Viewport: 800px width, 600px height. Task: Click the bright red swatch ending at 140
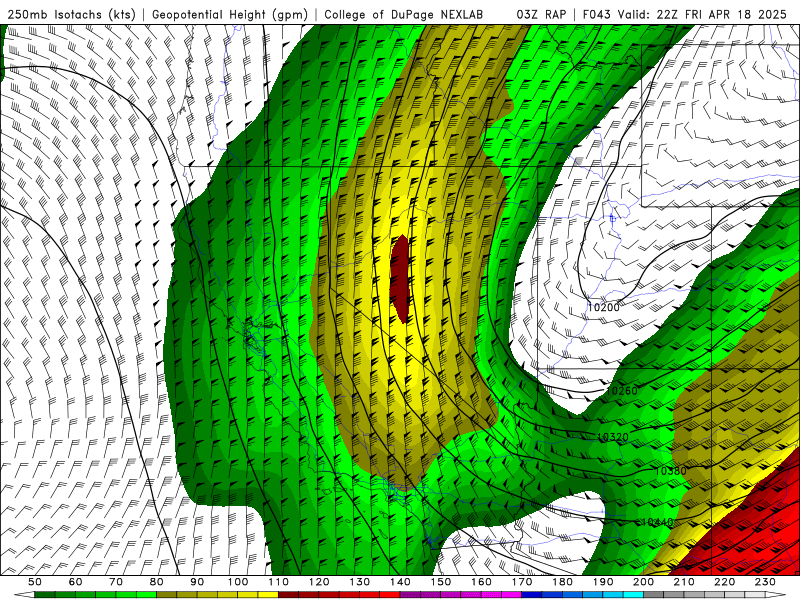[390, 595]
